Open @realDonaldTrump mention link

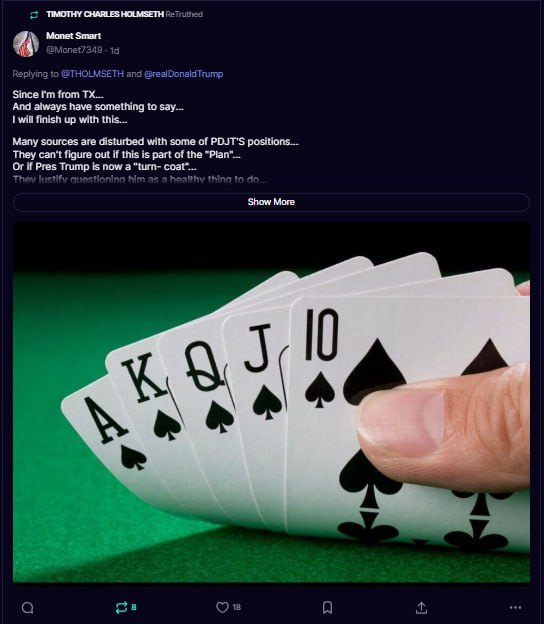(x=183, y=74)
